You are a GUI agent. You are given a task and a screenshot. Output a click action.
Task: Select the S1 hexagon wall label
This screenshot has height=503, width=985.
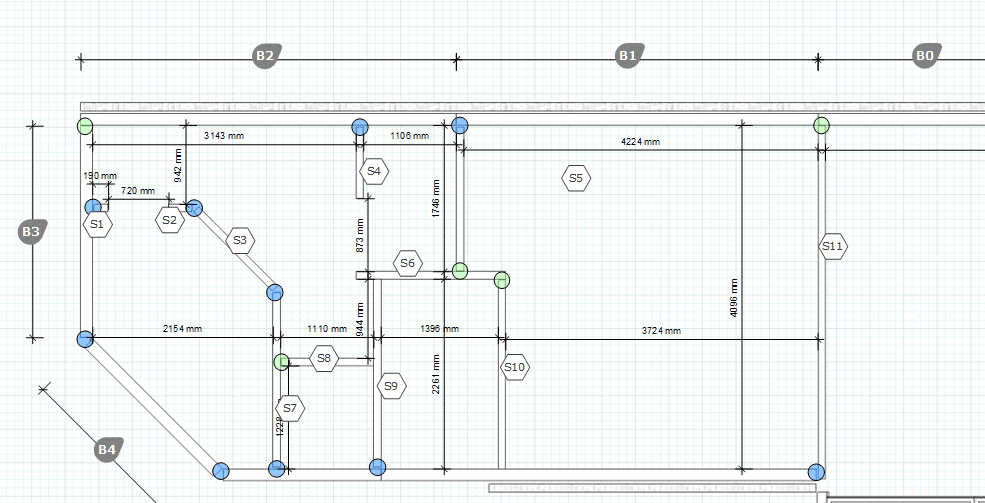(97, 225)
